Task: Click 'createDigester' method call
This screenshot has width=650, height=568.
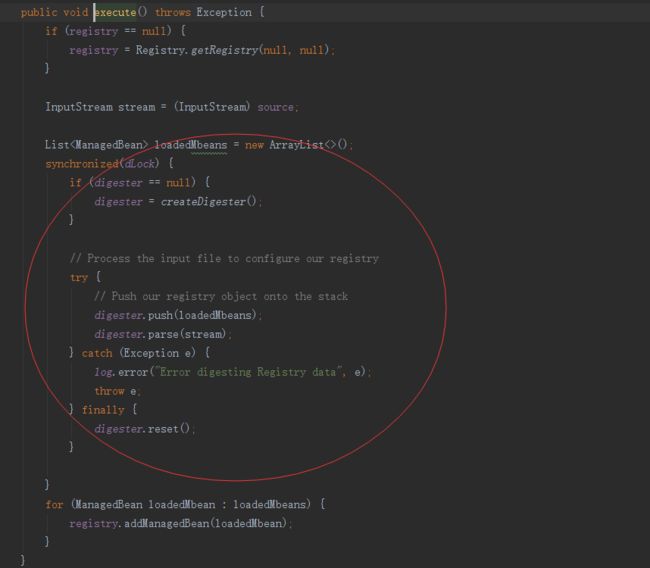Action: tap(203, 201)
